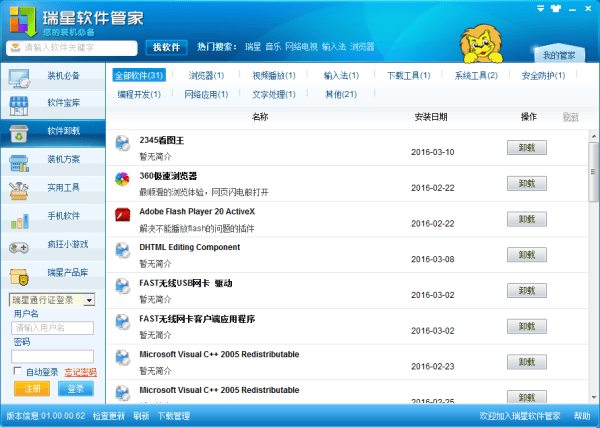Viewport: 600px width, 428px height.
Task: Click 帮助 in the status bar
Action: pyautogui.click(x=582, y=416)
